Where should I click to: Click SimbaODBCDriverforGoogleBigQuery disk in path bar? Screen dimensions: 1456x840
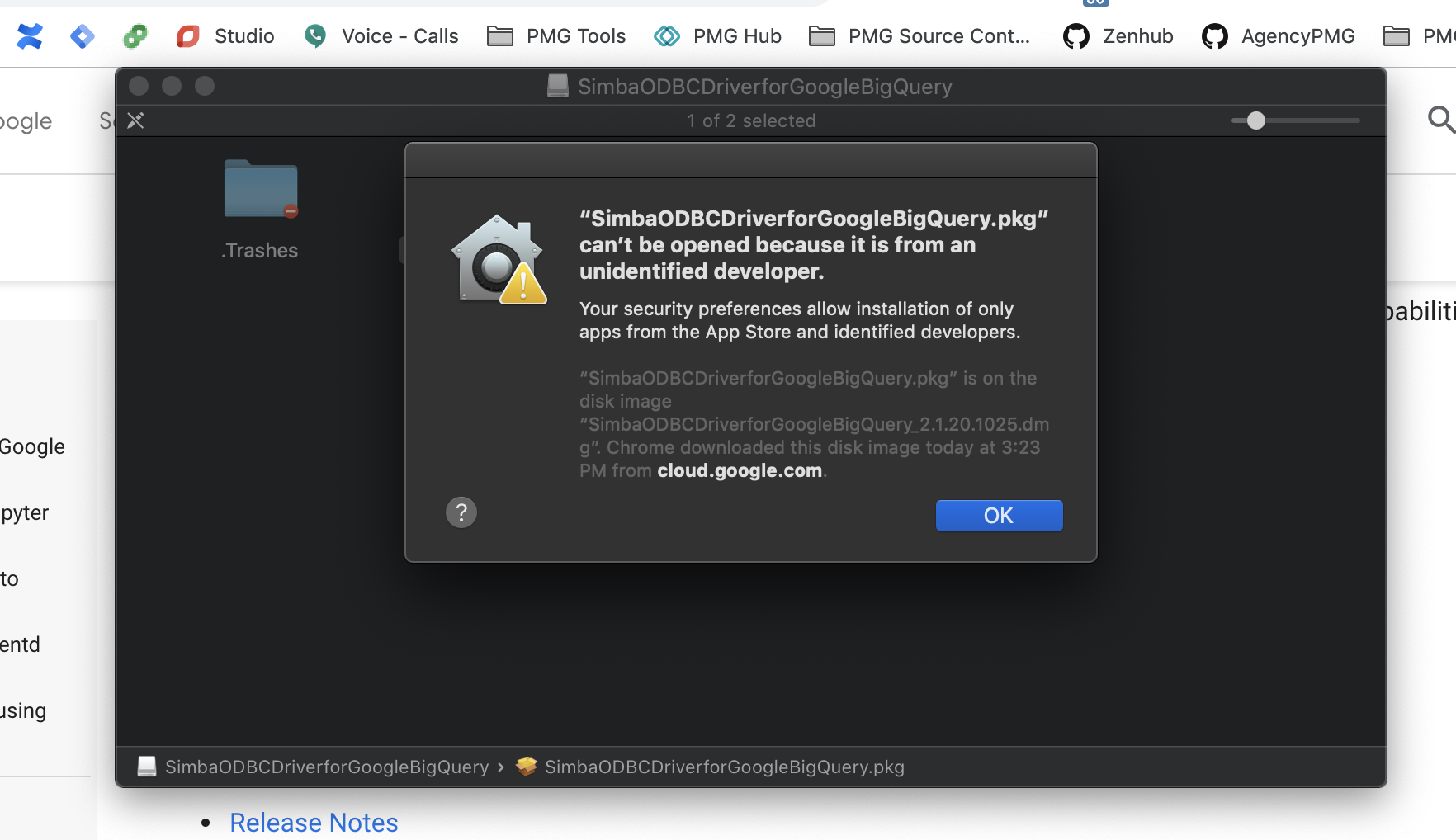314,767
